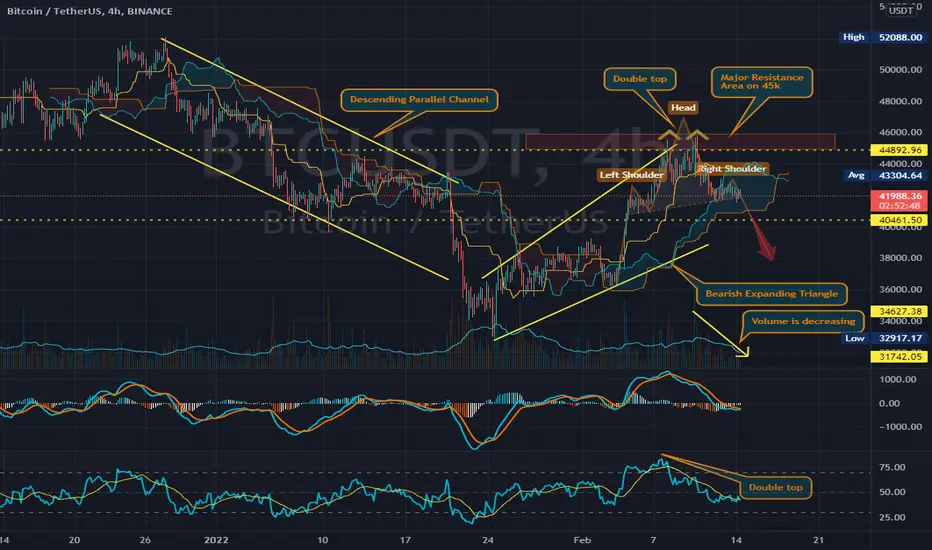Click the 7 date on time axis
Screen dimensions: 932x550
coord(653,540)
